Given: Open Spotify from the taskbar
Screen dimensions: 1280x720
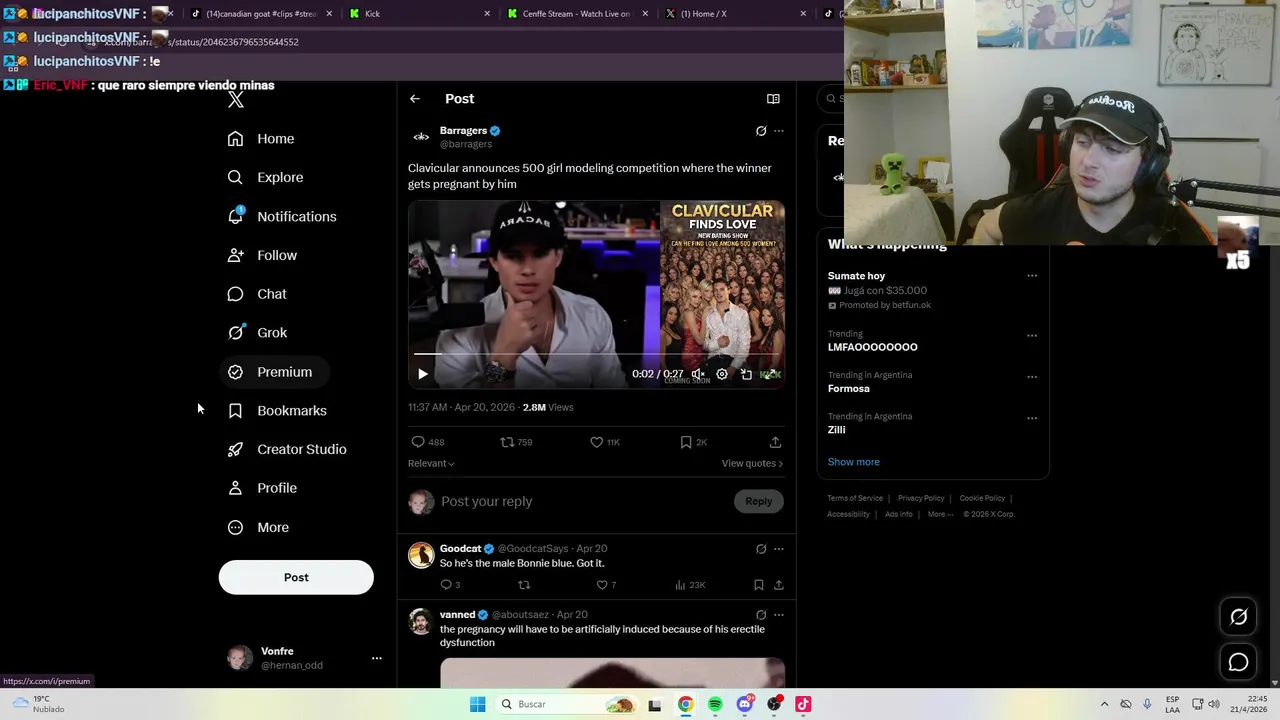Looking at the screenshot, I should (x=715, y=704).
